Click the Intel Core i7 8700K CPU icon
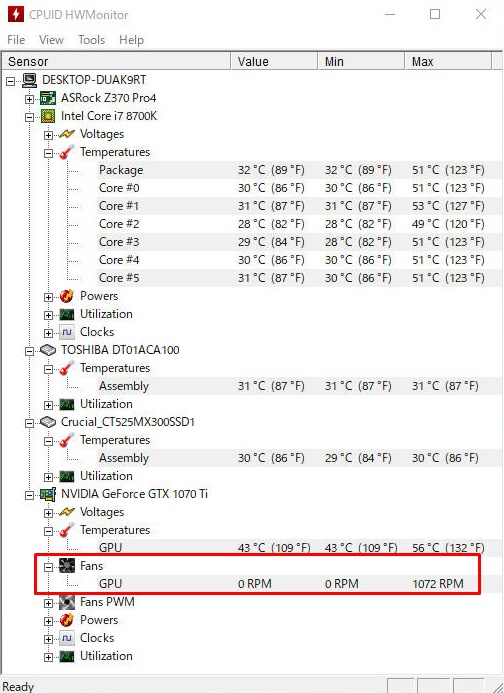The width and height of the screenshot is (504, 693). tap(48, 116)
